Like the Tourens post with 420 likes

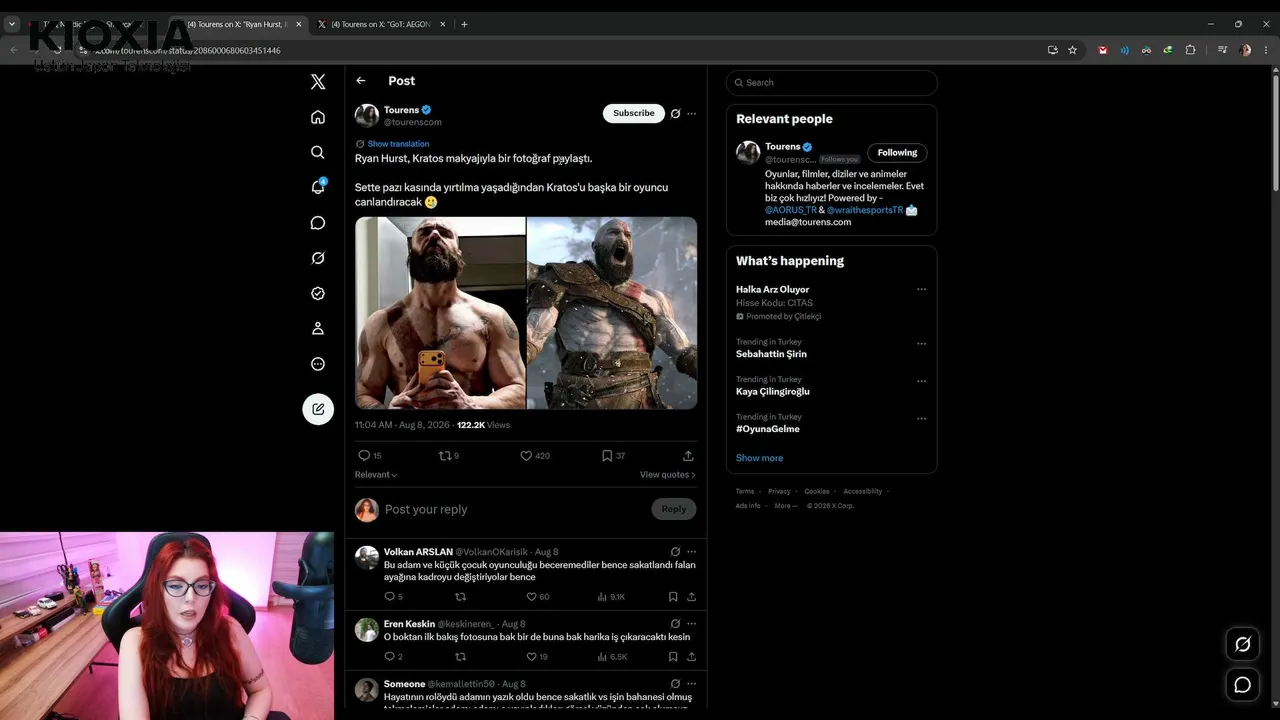[x=535, y=455]
